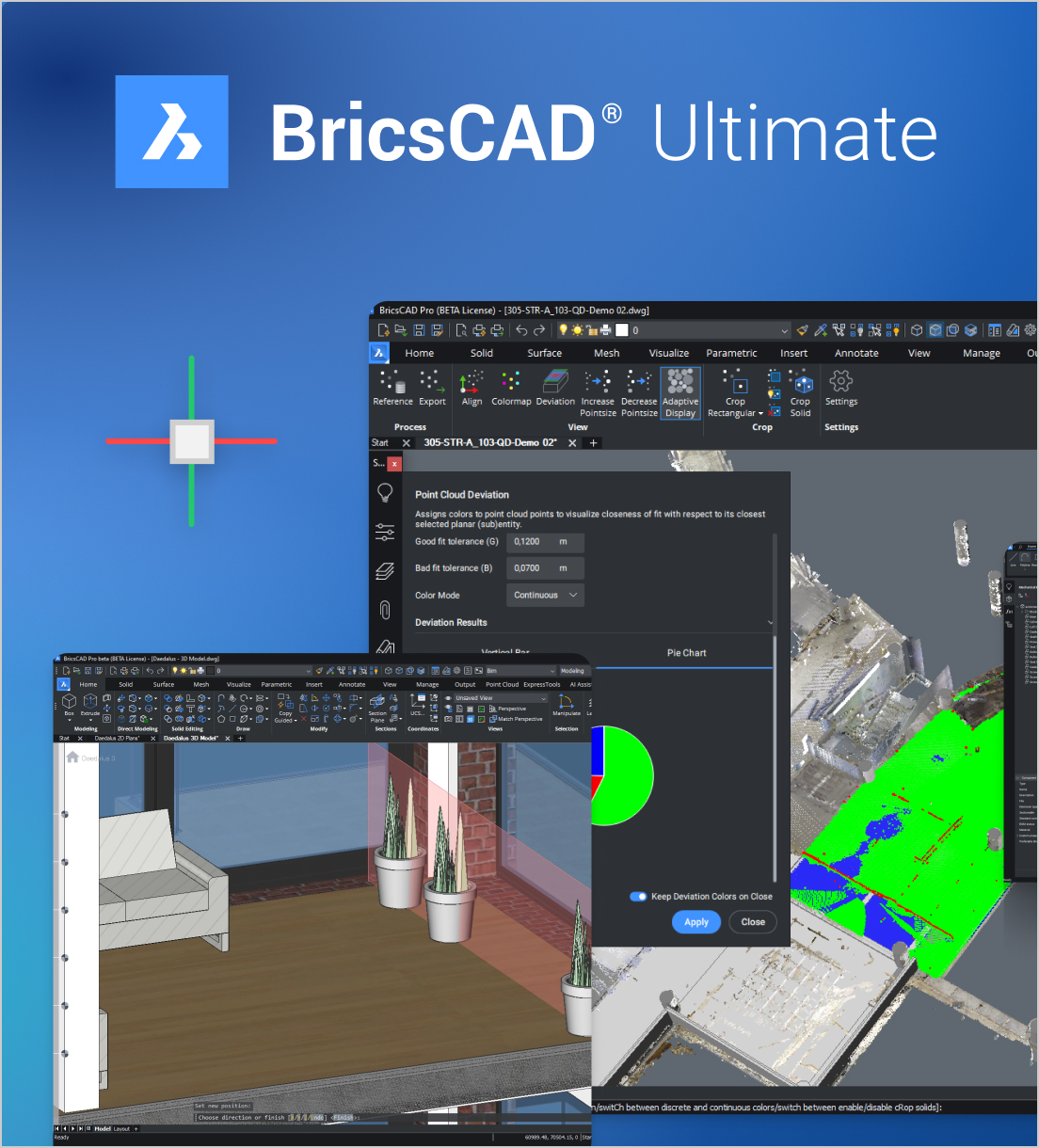Click the Good fit tolerance input field
The image size is (1039, 1148).
click(535, 542)
